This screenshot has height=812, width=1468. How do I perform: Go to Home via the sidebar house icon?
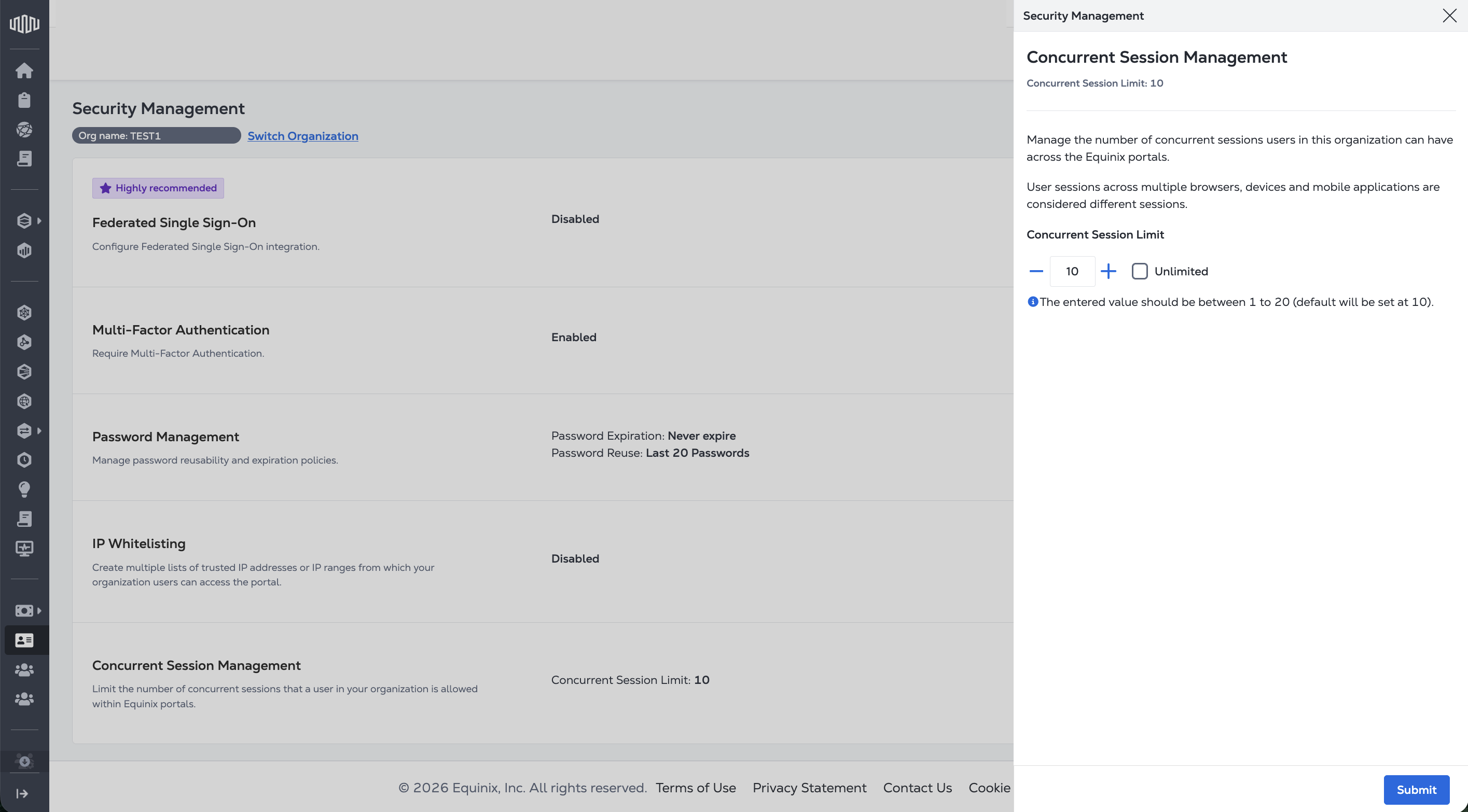pyautogui.click(x=24, y=71)
